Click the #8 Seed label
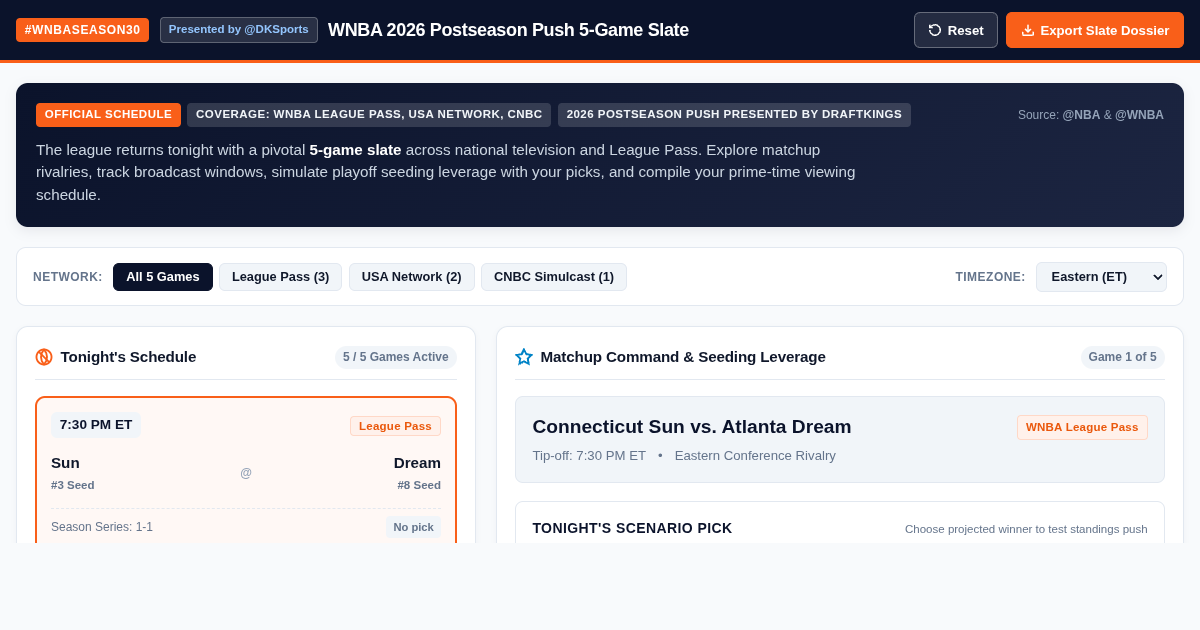The width and height of the screenshot is (1200, 630). [x=419, y=485]
